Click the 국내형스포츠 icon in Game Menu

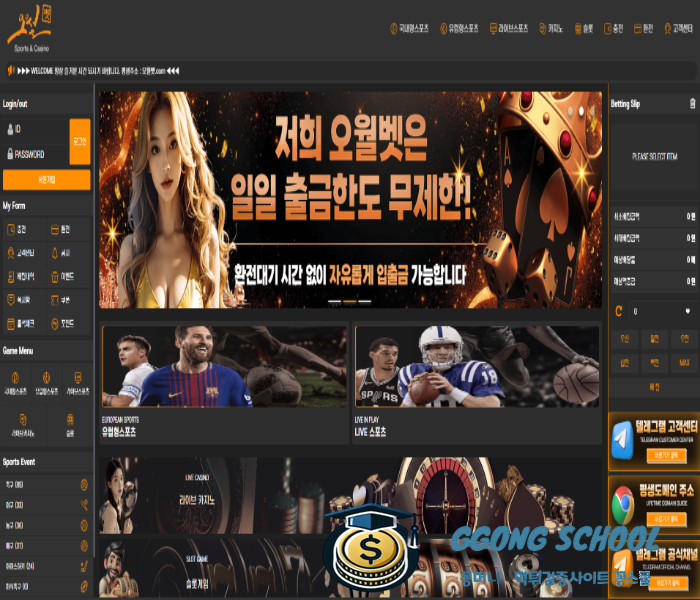[x=17, y=377]
